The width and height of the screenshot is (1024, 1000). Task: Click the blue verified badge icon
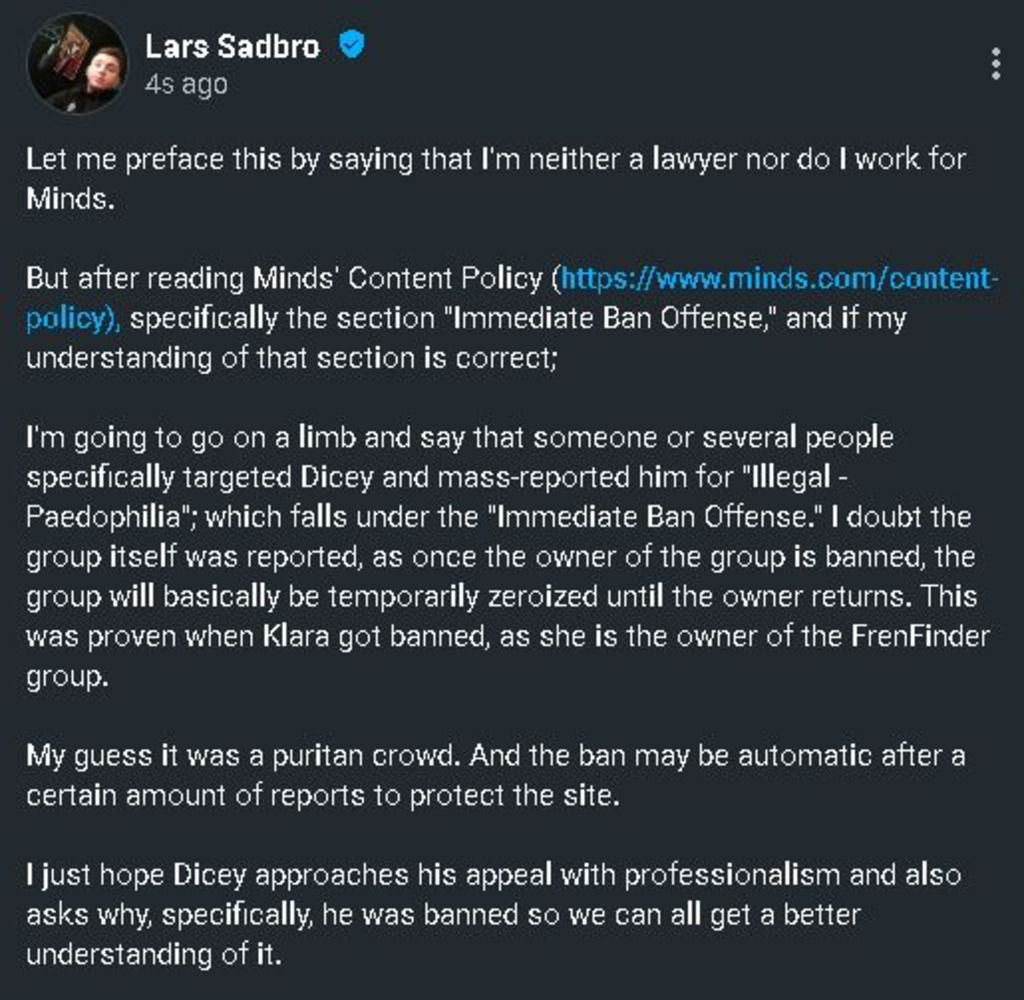click(351, 45)
